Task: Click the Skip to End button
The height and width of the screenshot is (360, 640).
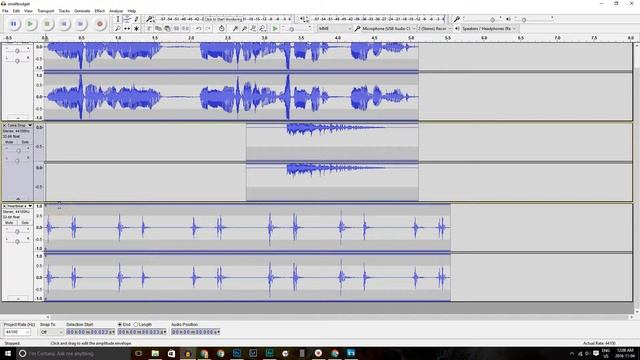Action: tap(80, 24)
